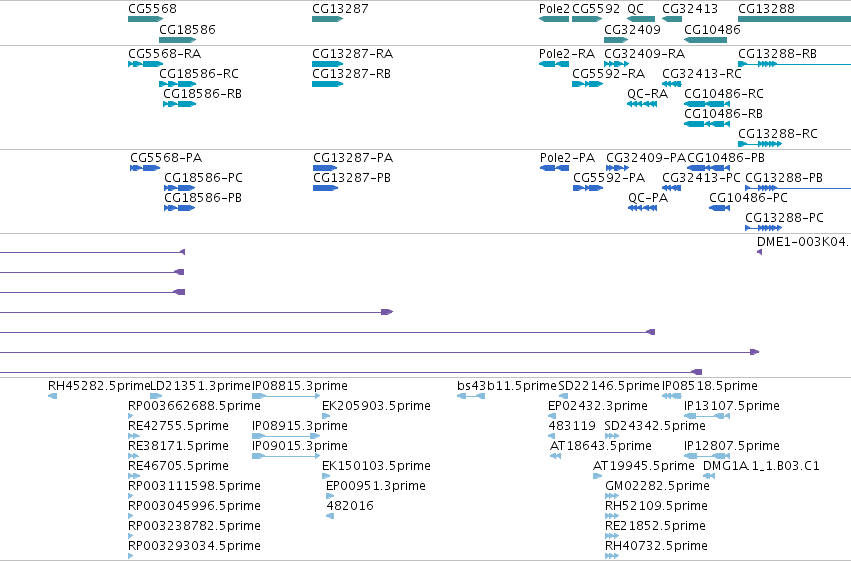851x561 pixels.
Task: Select transcript CG32413-RC
Action: (702, 74)
